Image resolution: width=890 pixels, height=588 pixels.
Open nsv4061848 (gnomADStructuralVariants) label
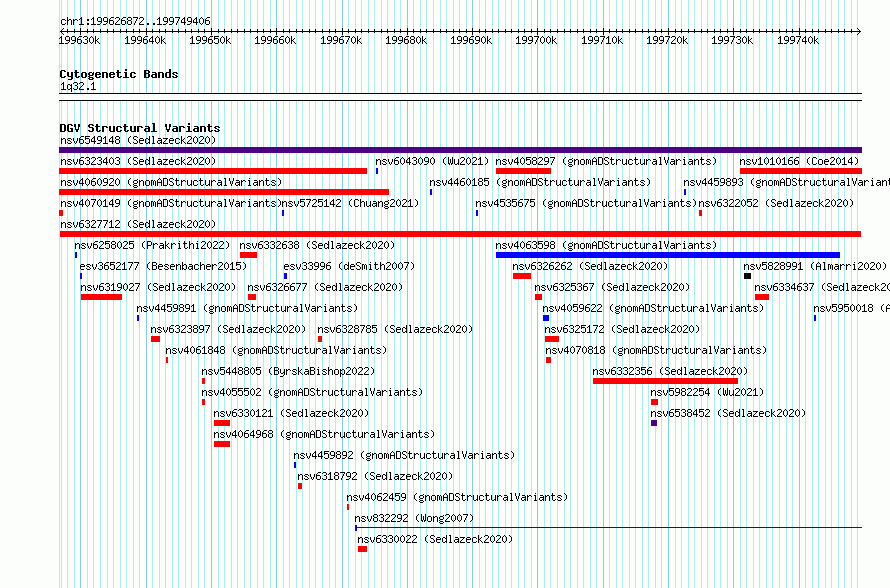[x=276, y=350]
